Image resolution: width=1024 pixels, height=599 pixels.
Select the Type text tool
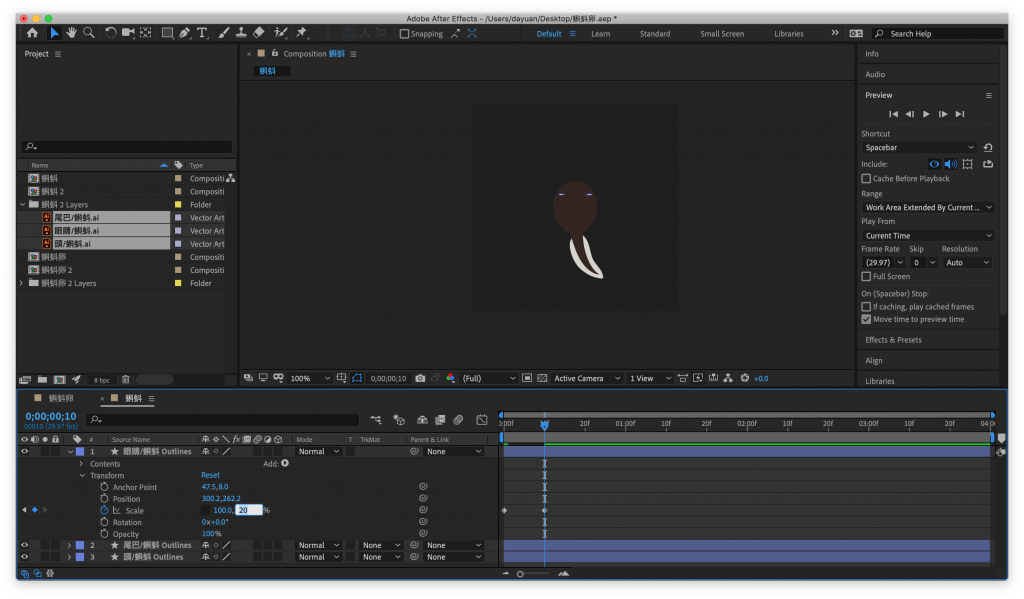point(203,33)
